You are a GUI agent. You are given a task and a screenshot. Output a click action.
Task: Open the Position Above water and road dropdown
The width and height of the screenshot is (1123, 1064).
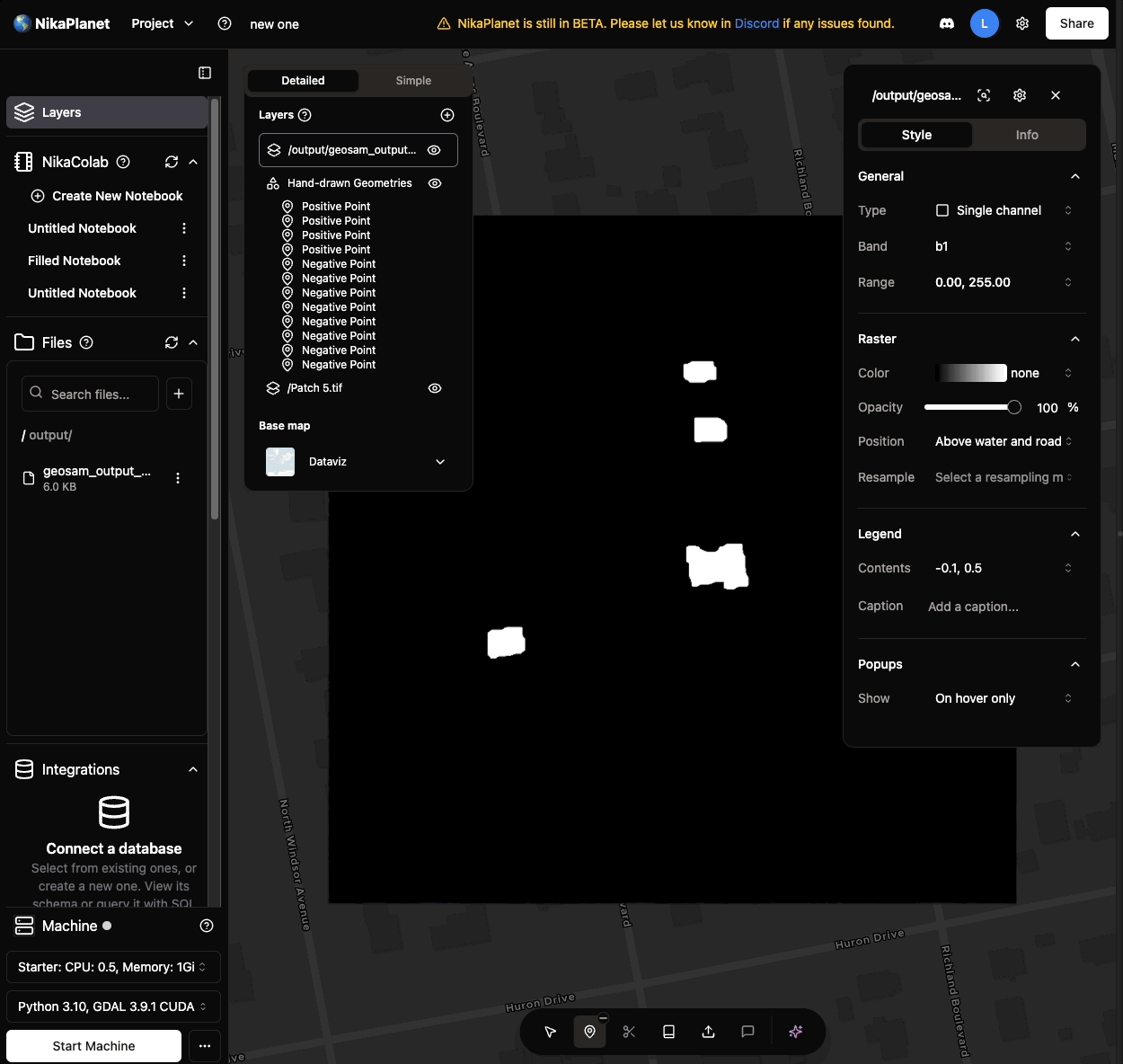[1004, 441]
